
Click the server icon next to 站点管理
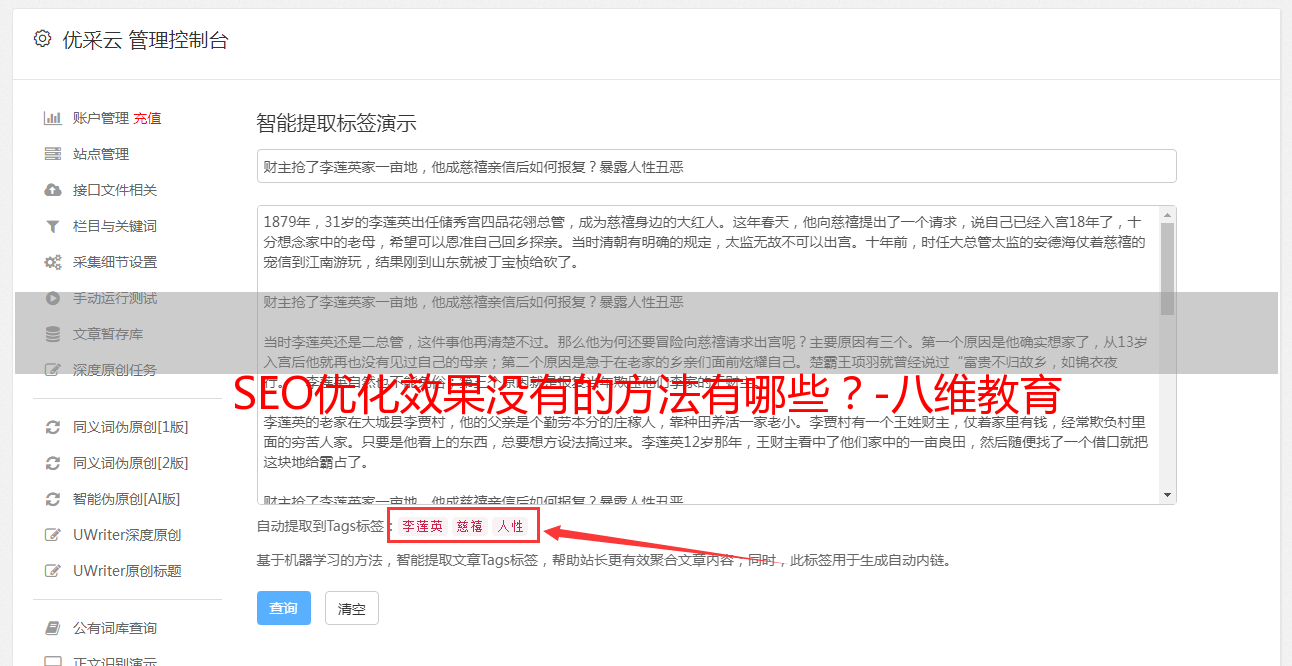click(53, 154)
